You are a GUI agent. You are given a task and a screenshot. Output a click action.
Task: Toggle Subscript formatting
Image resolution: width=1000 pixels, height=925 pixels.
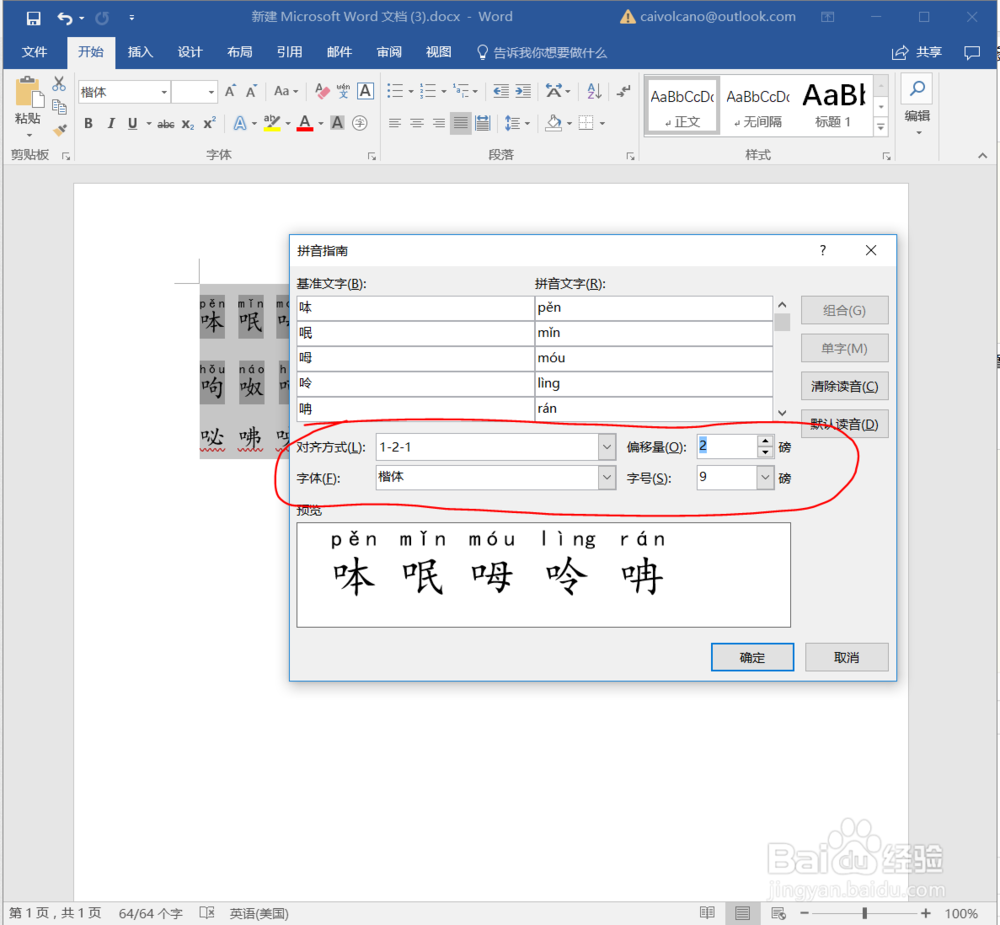(x=188, y=124)
